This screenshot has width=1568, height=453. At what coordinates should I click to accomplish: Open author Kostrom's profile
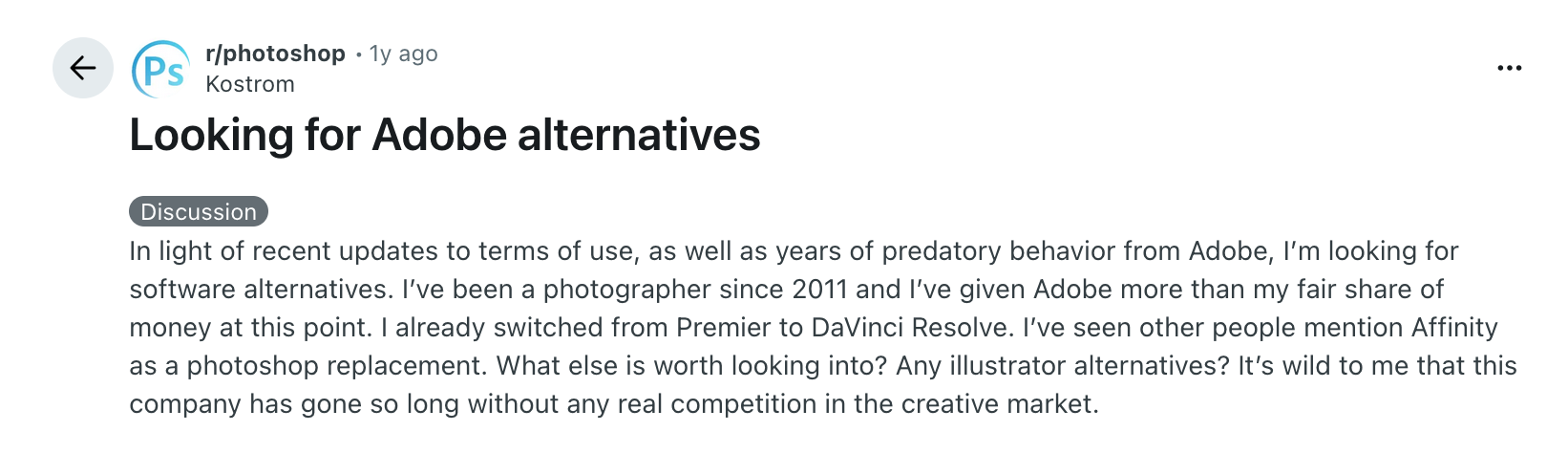tap(250, 84)
